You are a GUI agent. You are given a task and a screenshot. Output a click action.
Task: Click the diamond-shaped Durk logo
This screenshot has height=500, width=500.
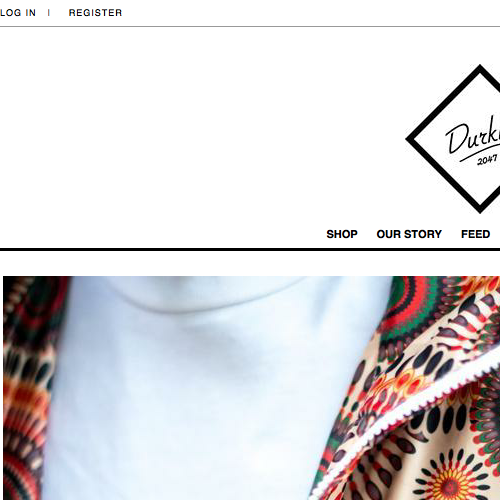(453, 139)
